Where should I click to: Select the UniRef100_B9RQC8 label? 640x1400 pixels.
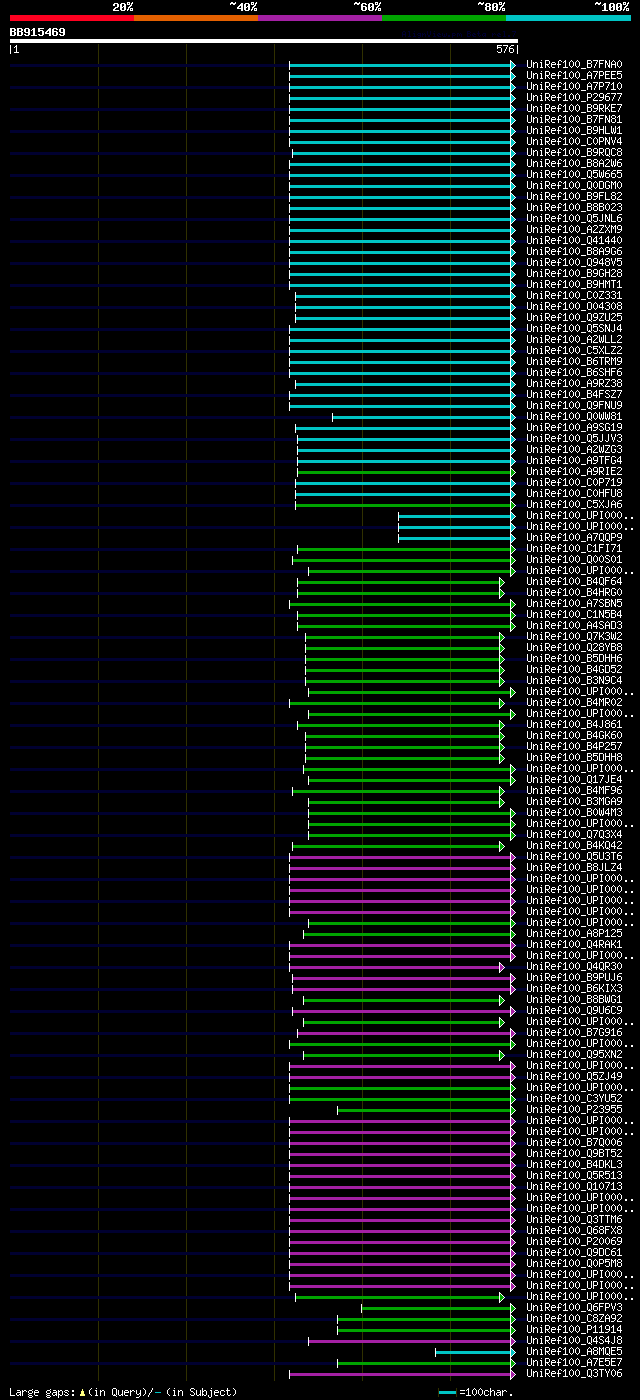point(574,153)
